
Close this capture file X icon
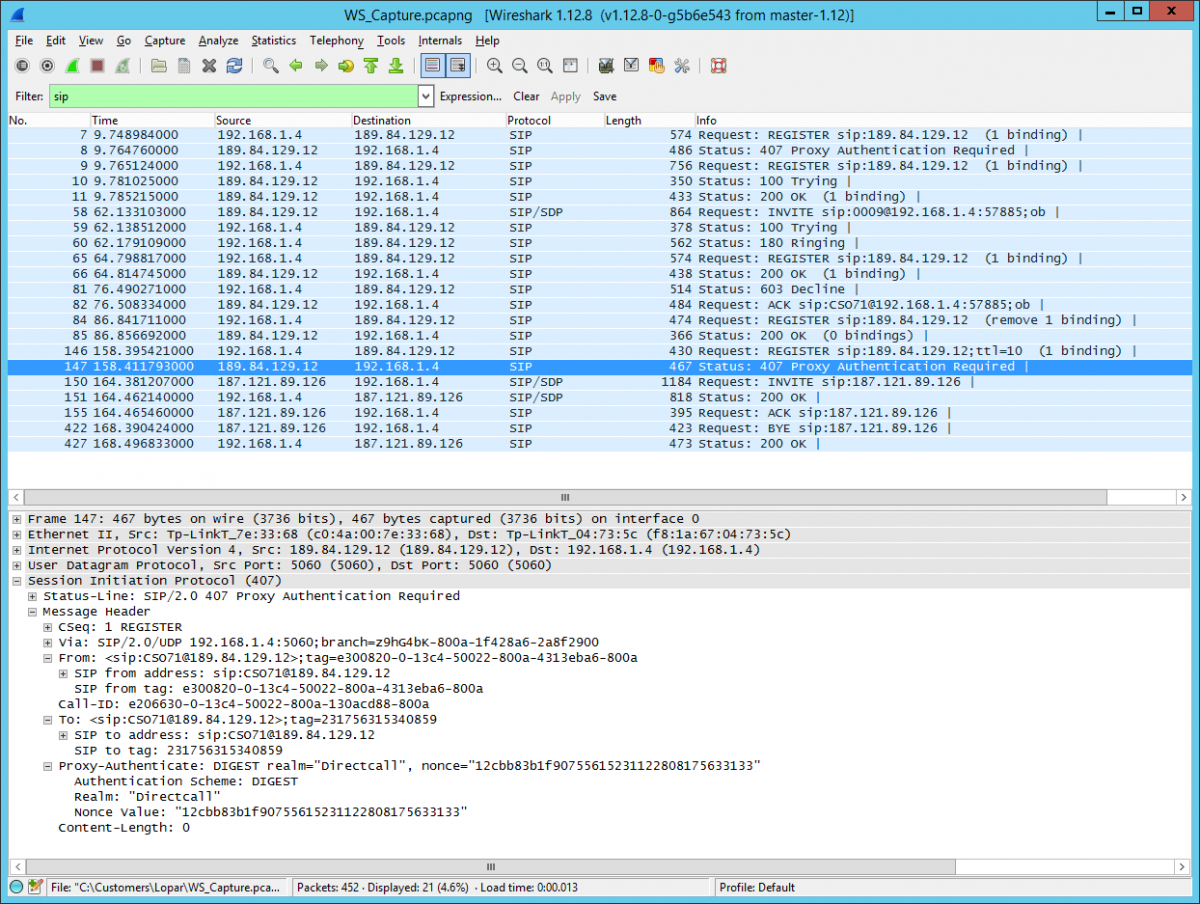point(209,66)
